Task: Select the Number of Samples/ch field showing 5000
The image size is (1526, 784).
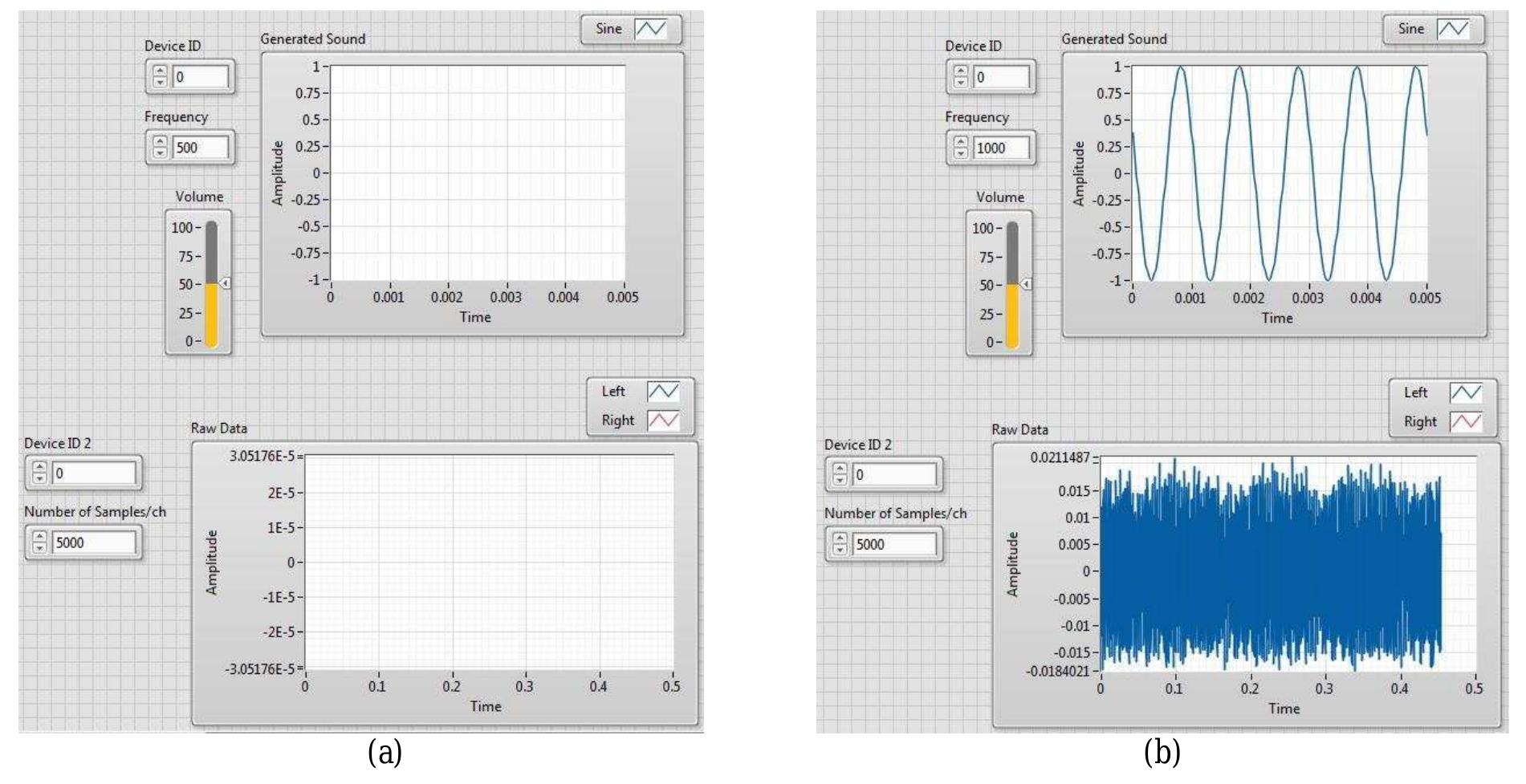Action: coord(92,544)
